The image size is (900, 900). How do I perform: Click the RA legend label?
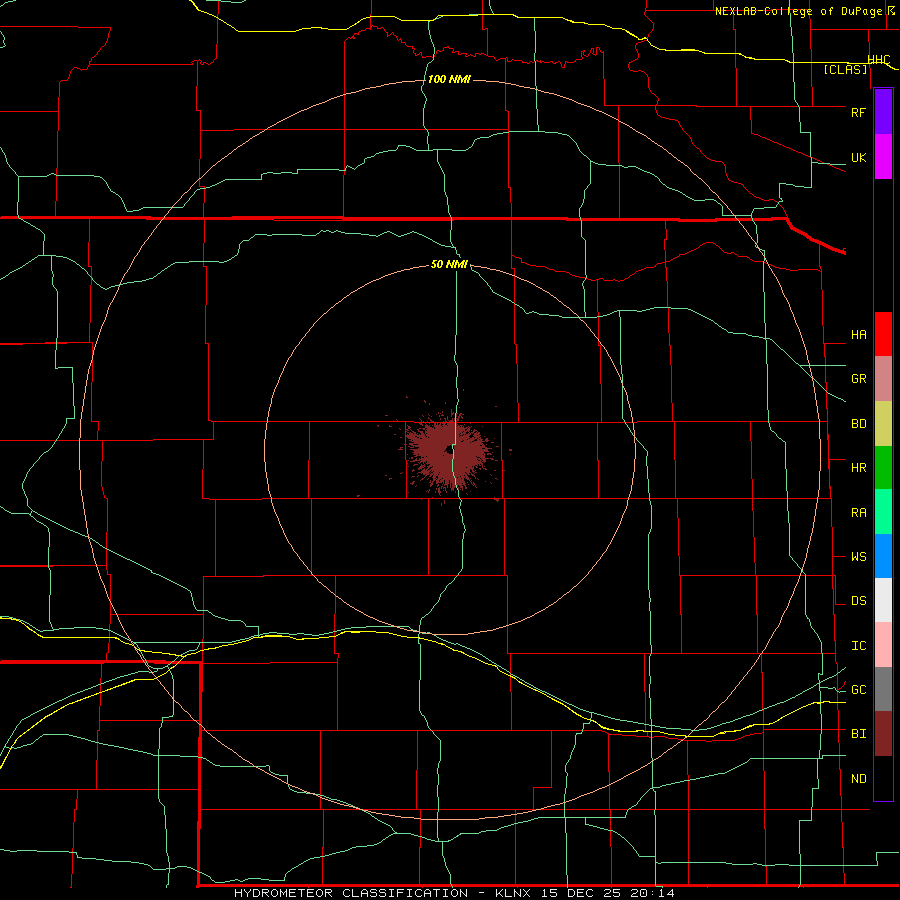point(858,513)
